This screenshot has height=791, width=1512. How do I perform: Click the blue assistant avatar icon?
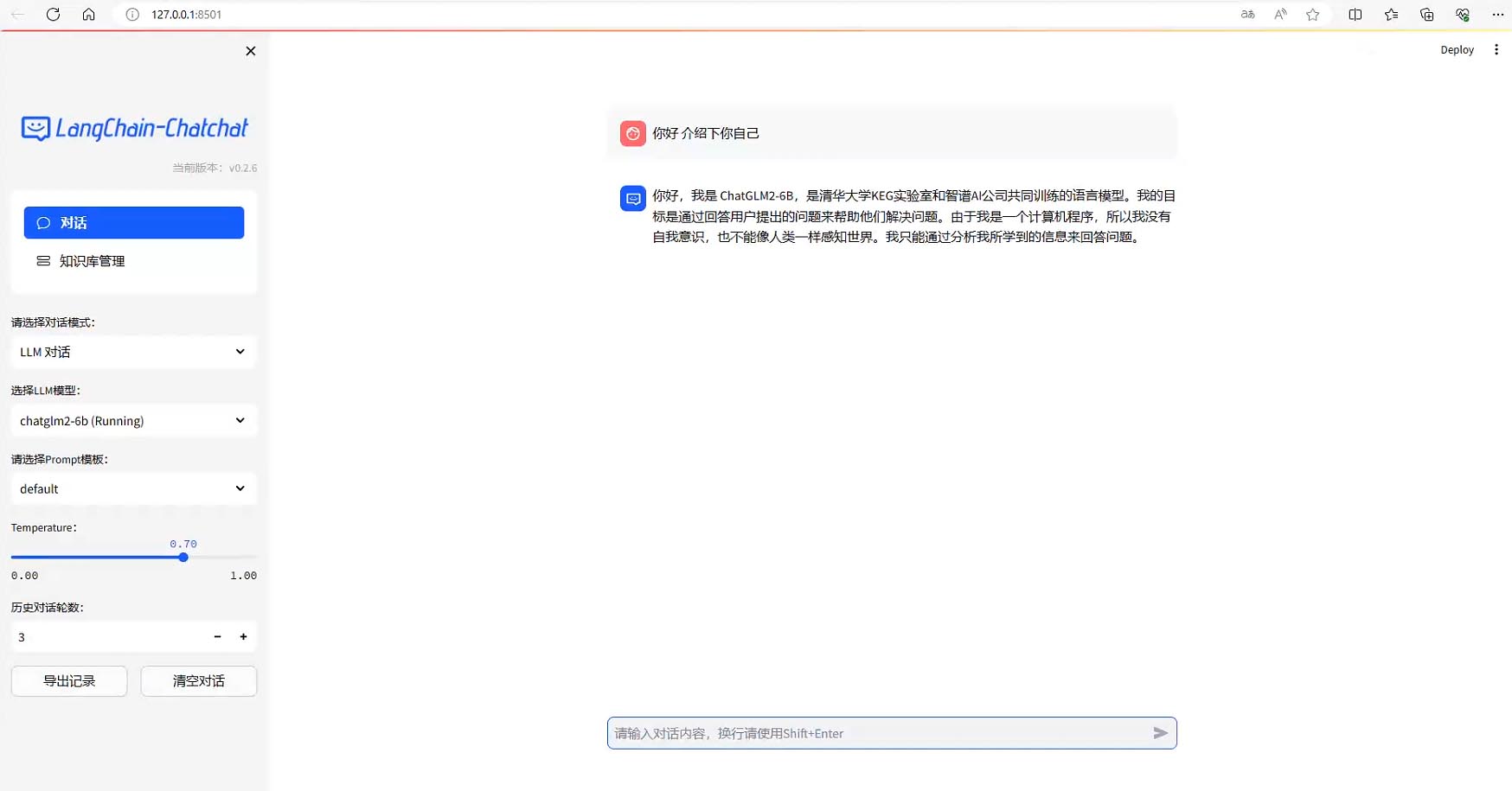633,199
